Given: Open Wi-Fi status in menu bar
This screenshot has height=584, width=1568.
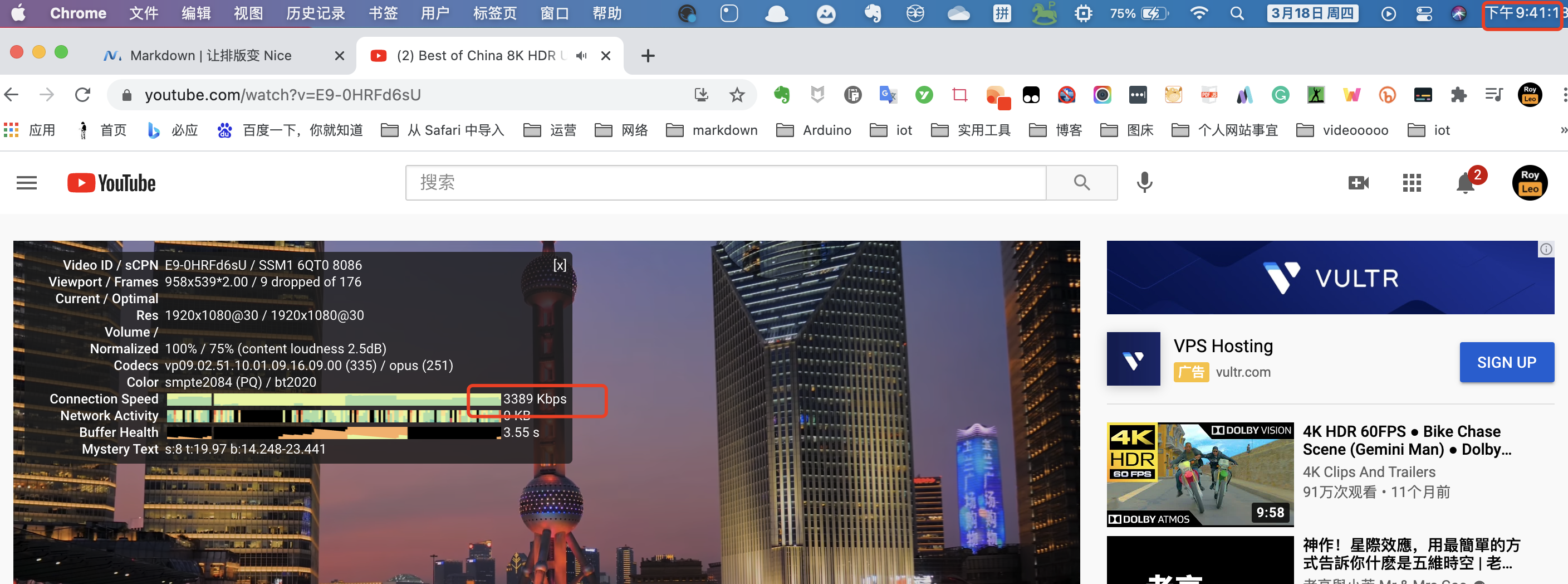Looking at the screenshot, I should pyautogui.click(x=1198, y=13).
